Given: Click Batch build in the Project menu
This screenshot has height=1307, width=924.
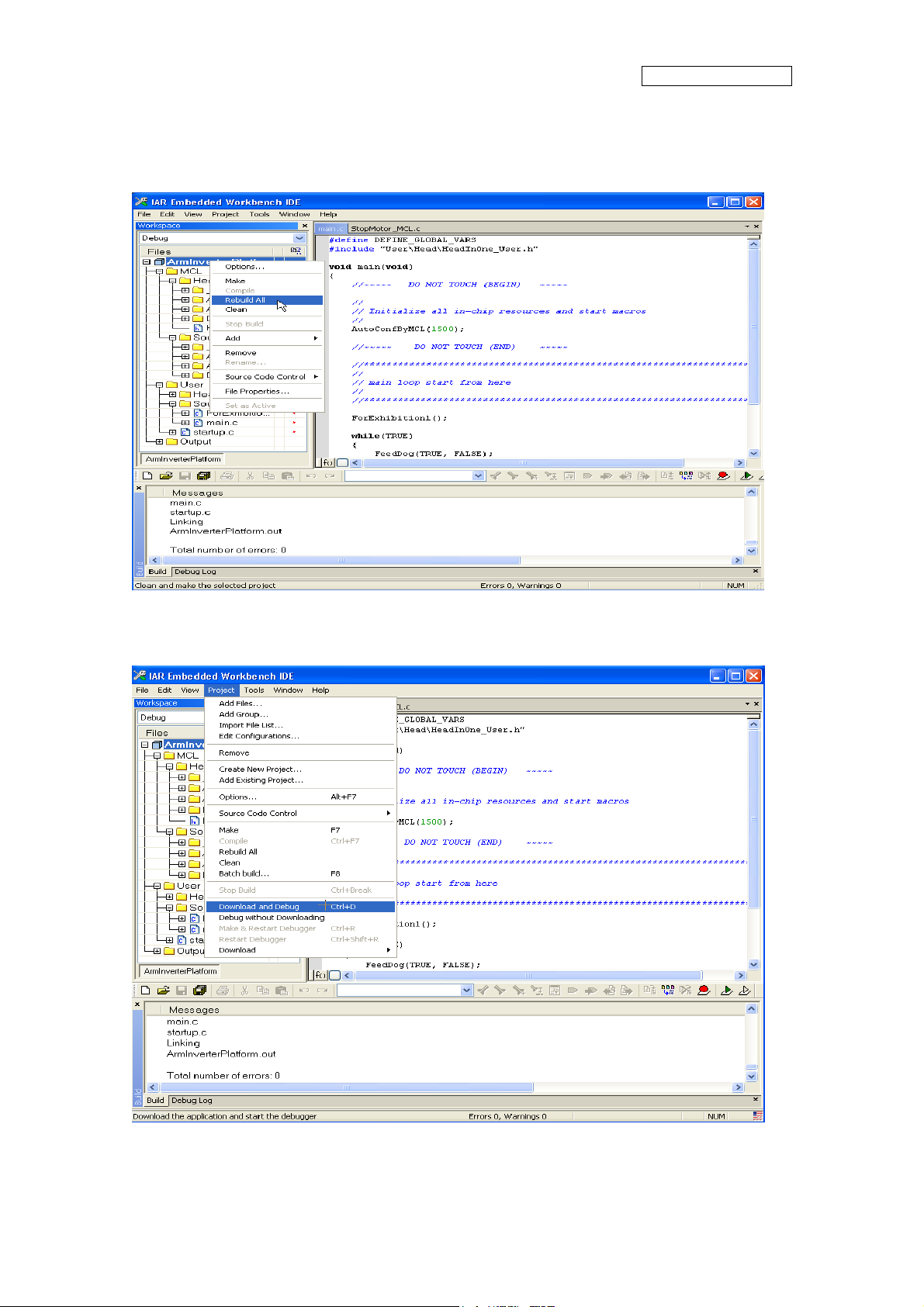Looking at the screenshot, I should (x=244, y=873).
